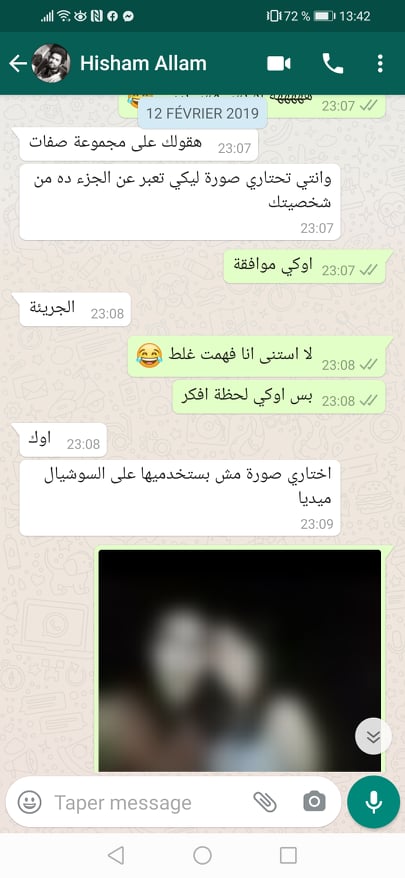The height and width of the screenshot is (878, 405).
Task: Open the three-dot more options menu
Action: [380, 64]
